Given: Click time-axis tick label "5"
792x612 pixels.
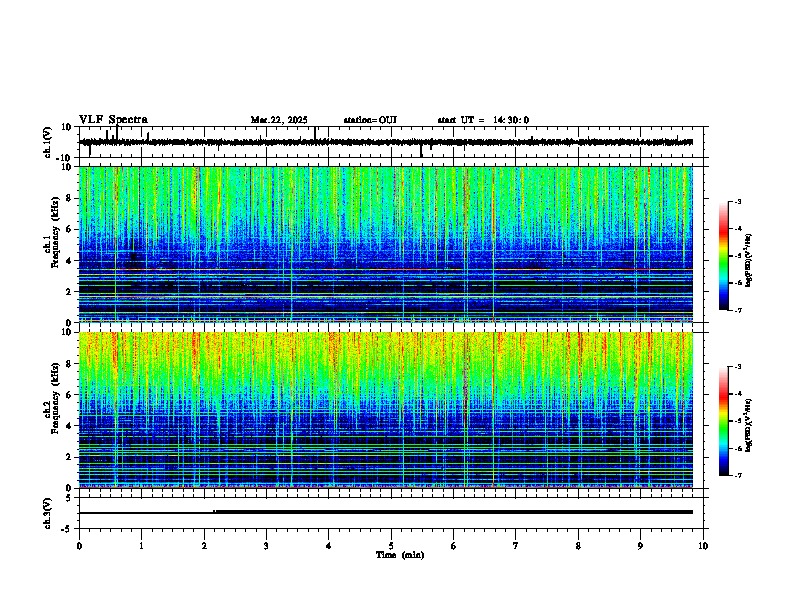Looking at the screenshot, I should (391, 546).
